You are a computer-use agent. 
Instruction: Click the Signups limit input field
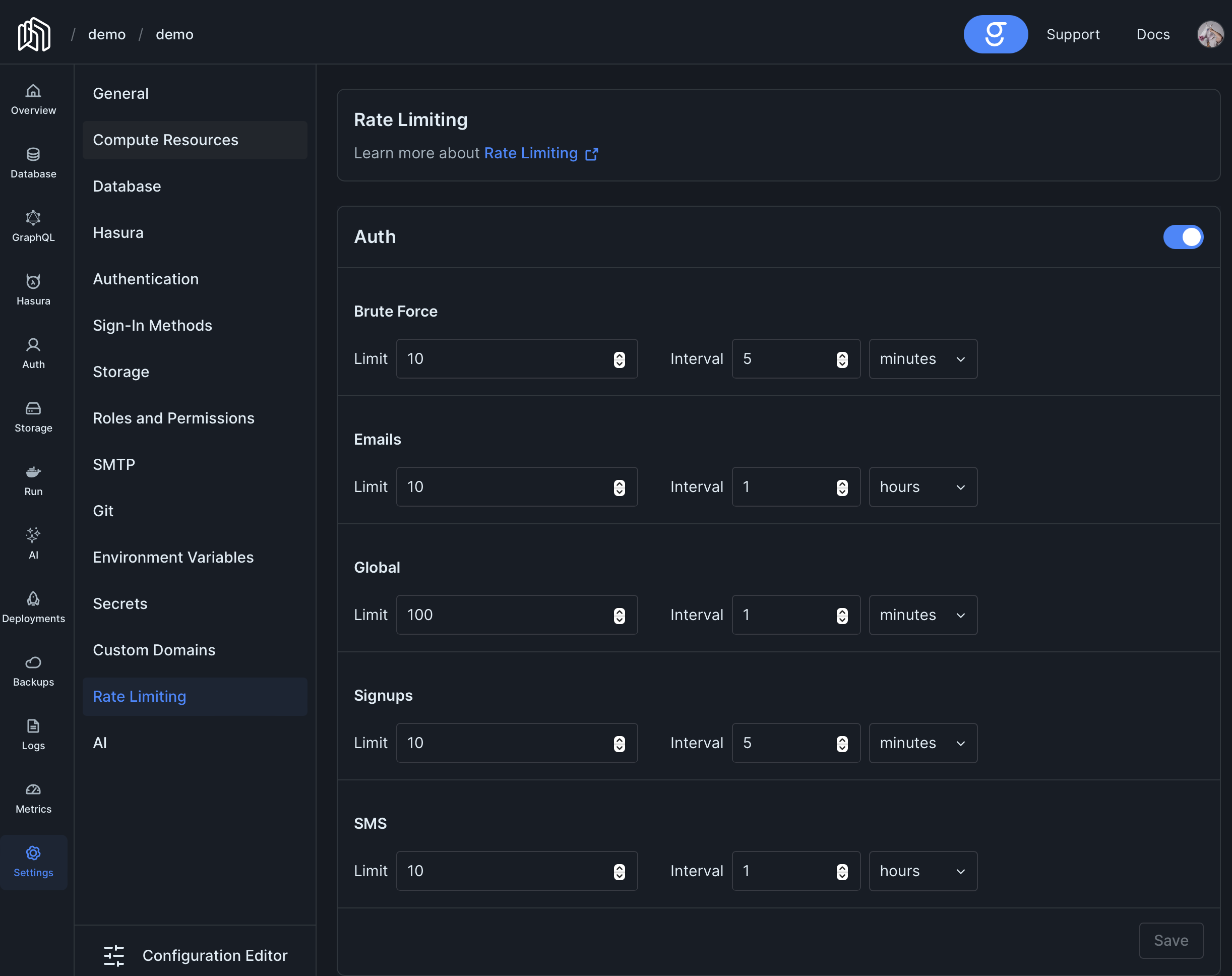[503, 743]
